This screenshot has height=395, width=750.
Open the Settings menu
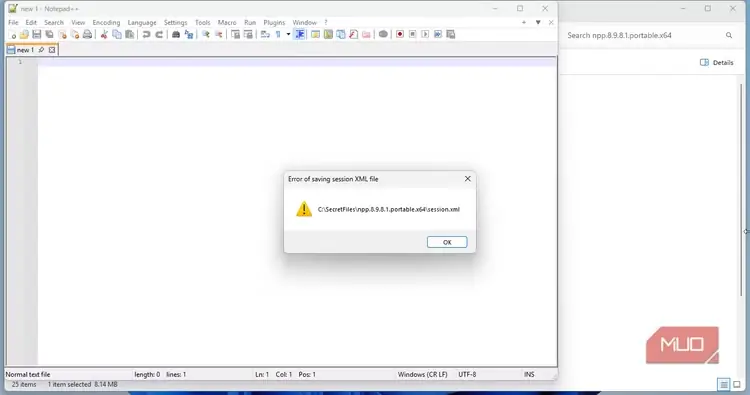coord(176,22)
